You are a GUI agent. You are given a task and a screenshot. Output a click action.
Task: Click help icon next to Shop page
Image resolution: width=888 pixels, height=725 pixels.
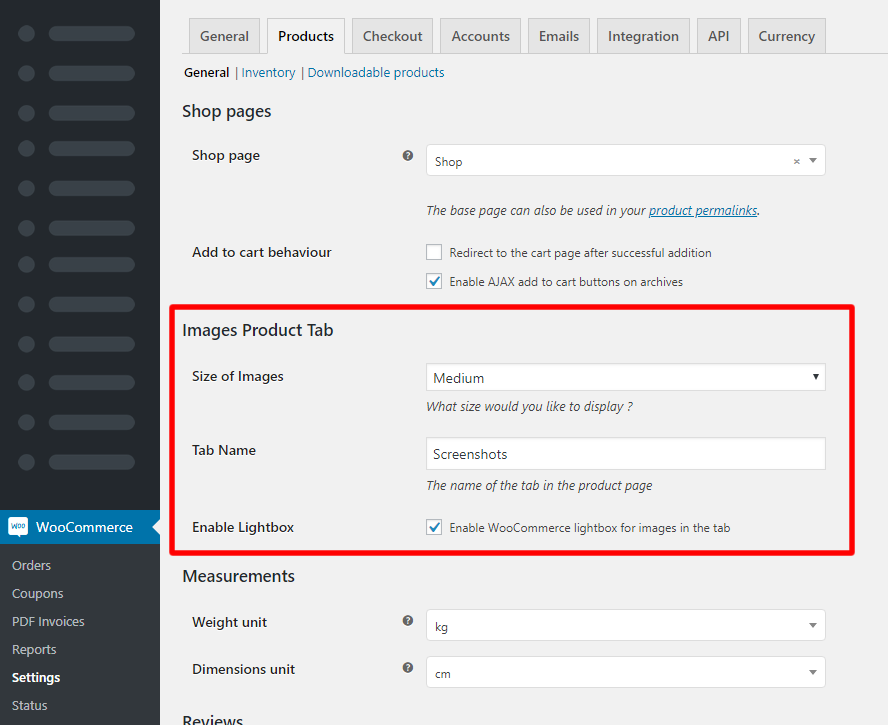coord(408,156)
